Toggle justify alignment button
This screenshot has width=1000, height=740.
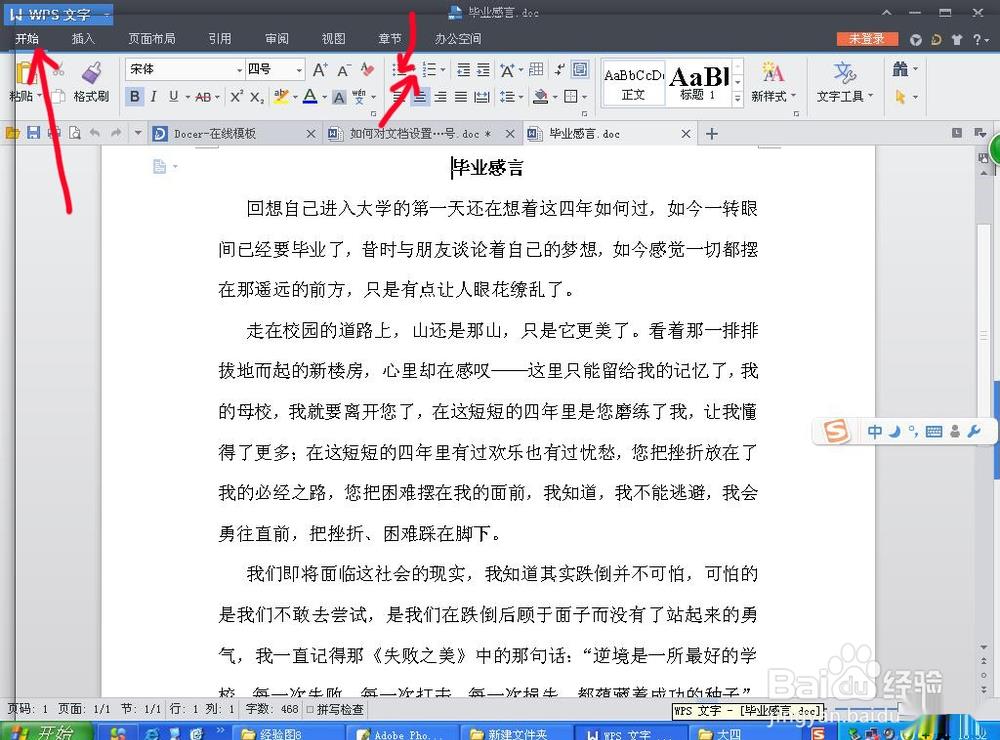point(460,97)
